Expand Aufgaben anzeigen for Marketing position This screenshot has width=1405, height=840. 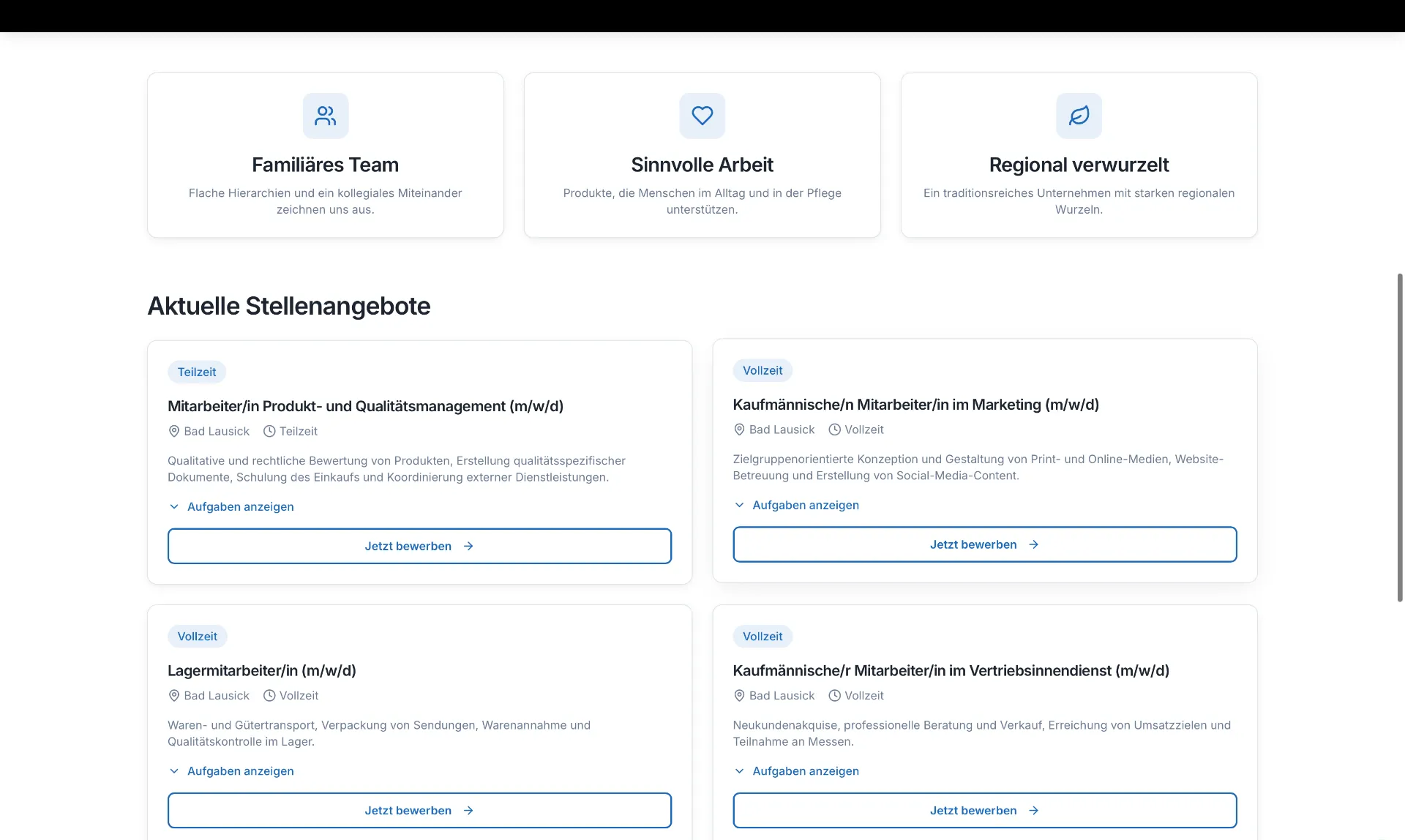(x=796, y=505)
